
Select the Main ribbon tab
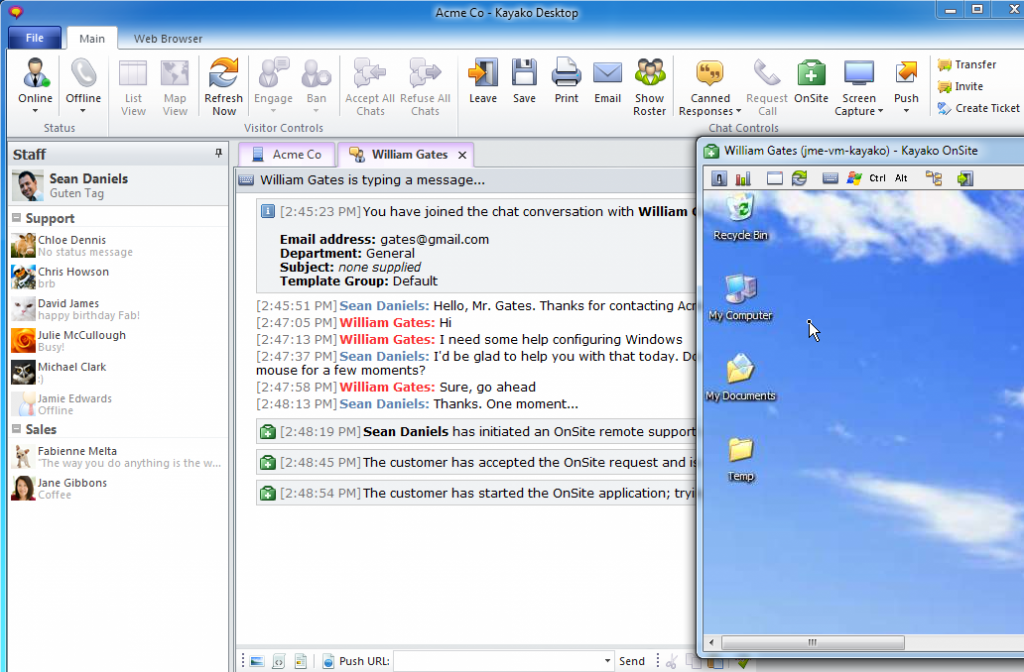91,39
